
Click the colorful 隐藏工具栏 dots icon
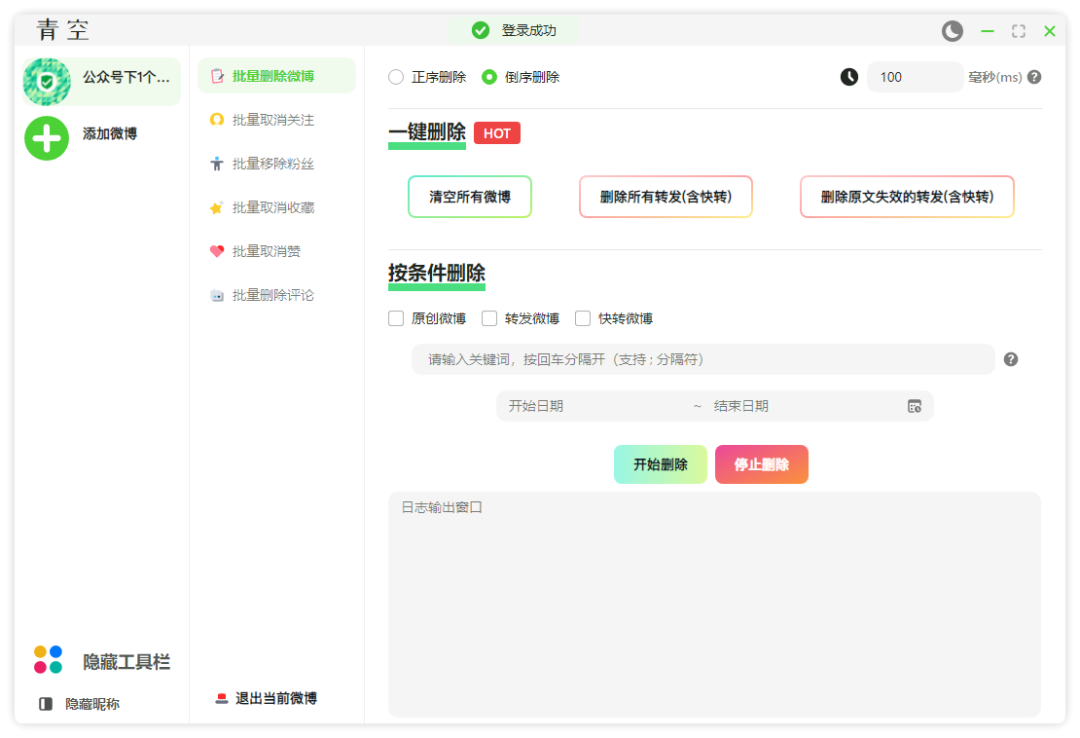coord(48,660)
